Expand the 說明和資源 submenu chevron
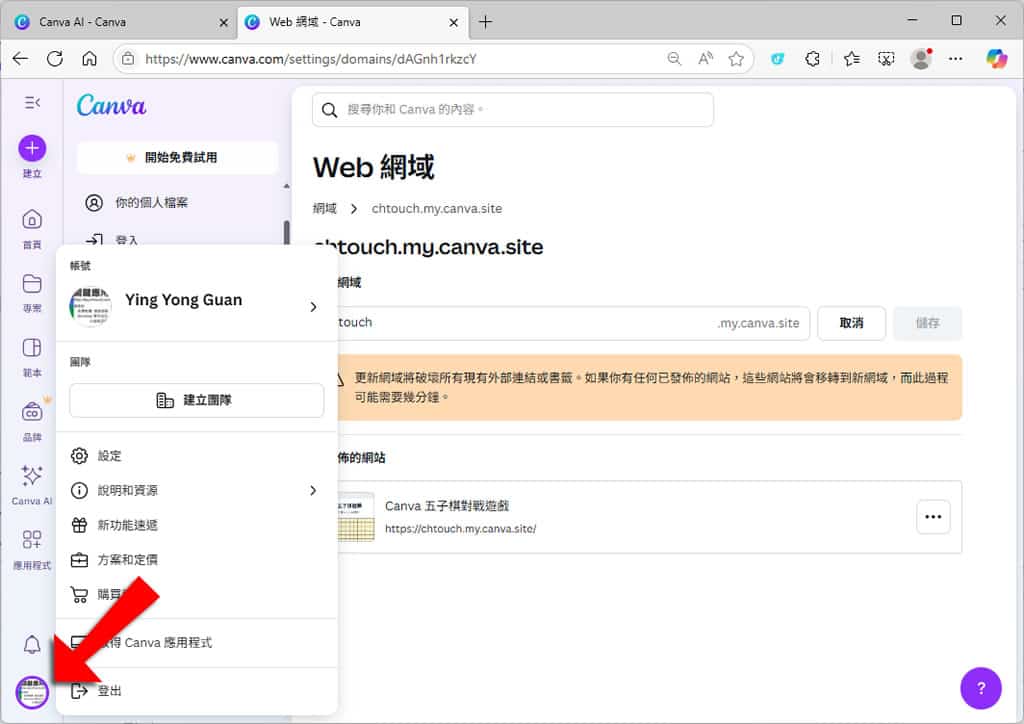This screenshot has height=724, width=1024. click(313, 490)
